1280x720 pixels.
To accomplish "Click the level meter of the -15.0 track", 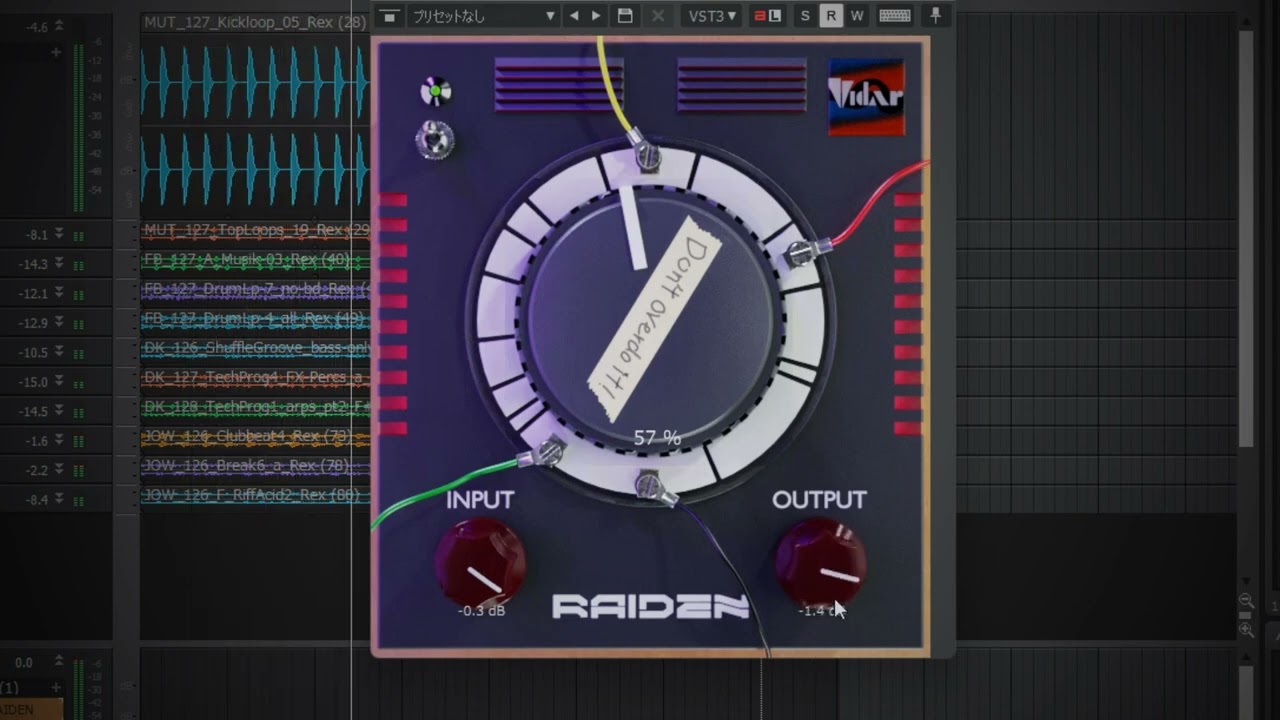I will pyautogui.click(x=78, y=383).
